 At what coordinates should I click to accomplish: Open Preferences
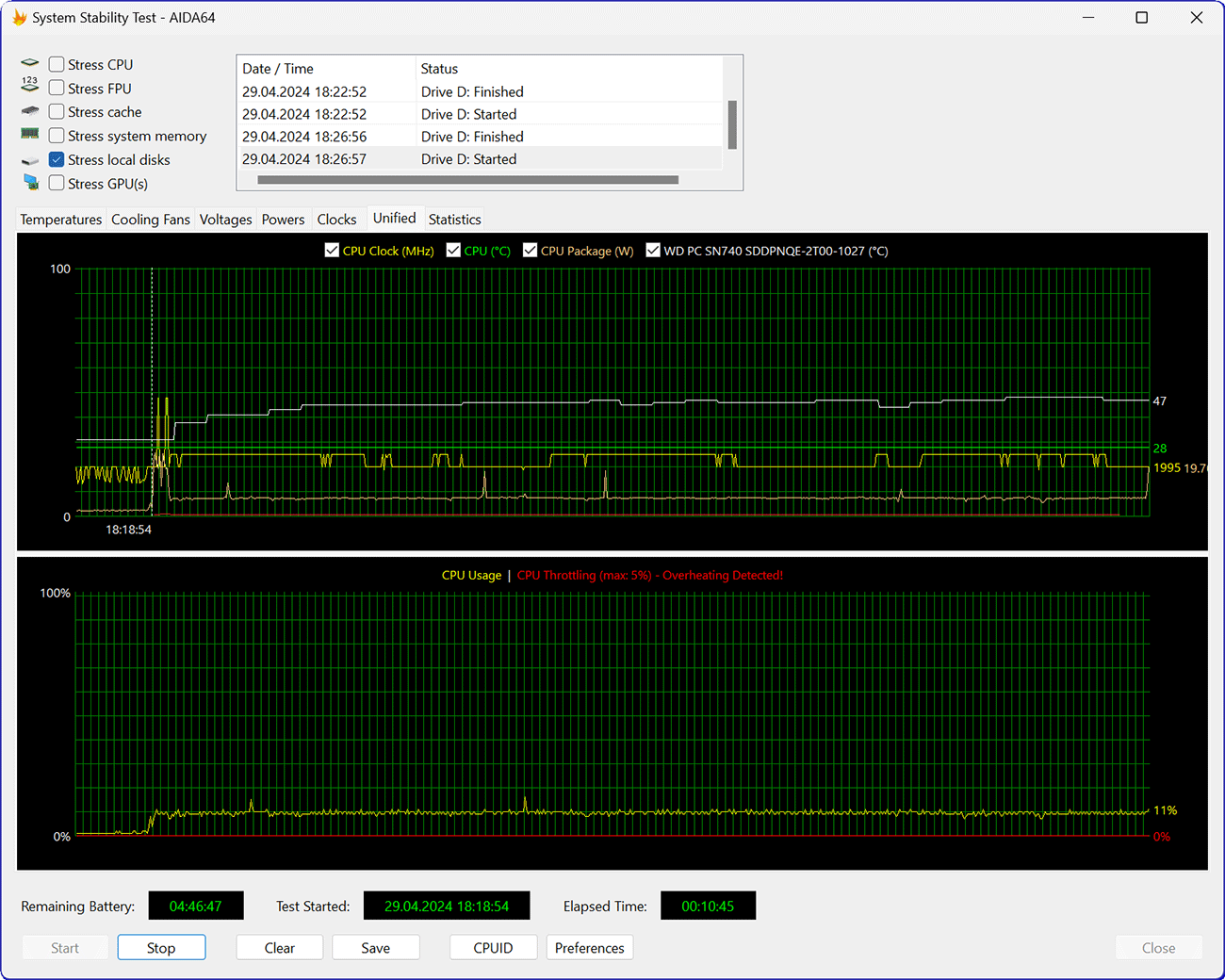[x=590, y=947]
